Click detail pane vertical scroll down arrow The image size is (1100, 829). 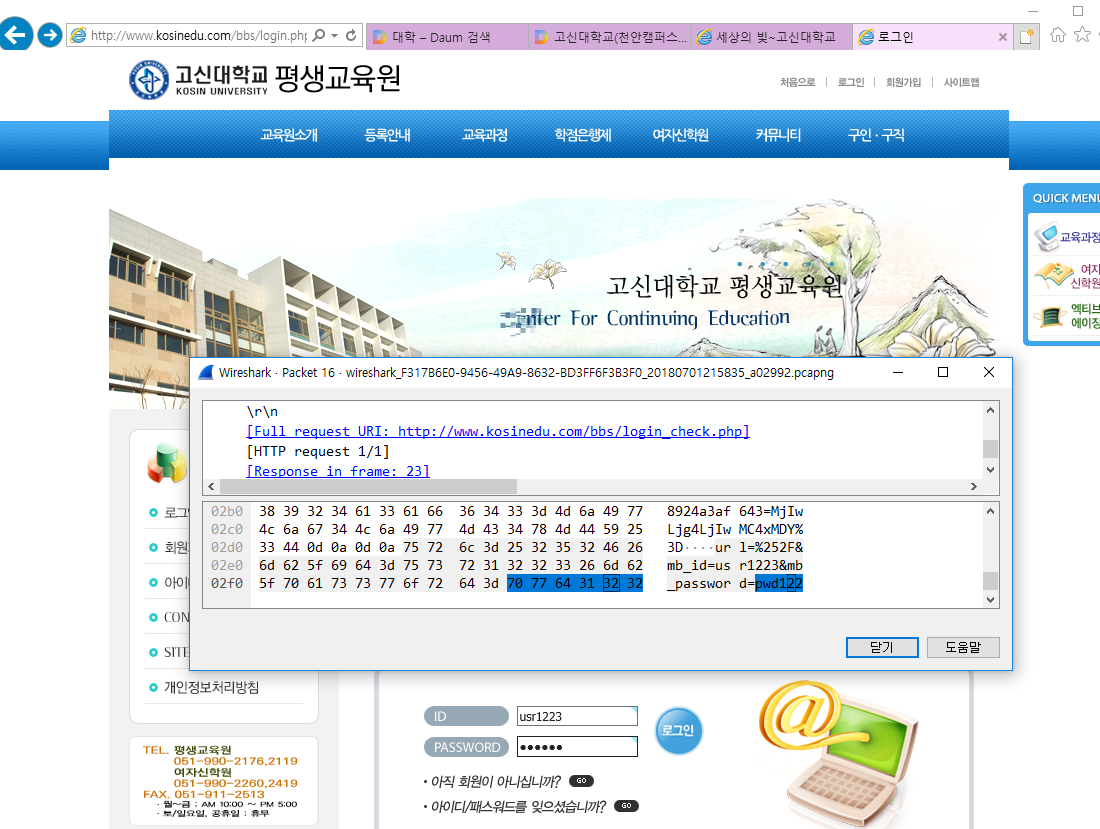click(x=991, y=470)
